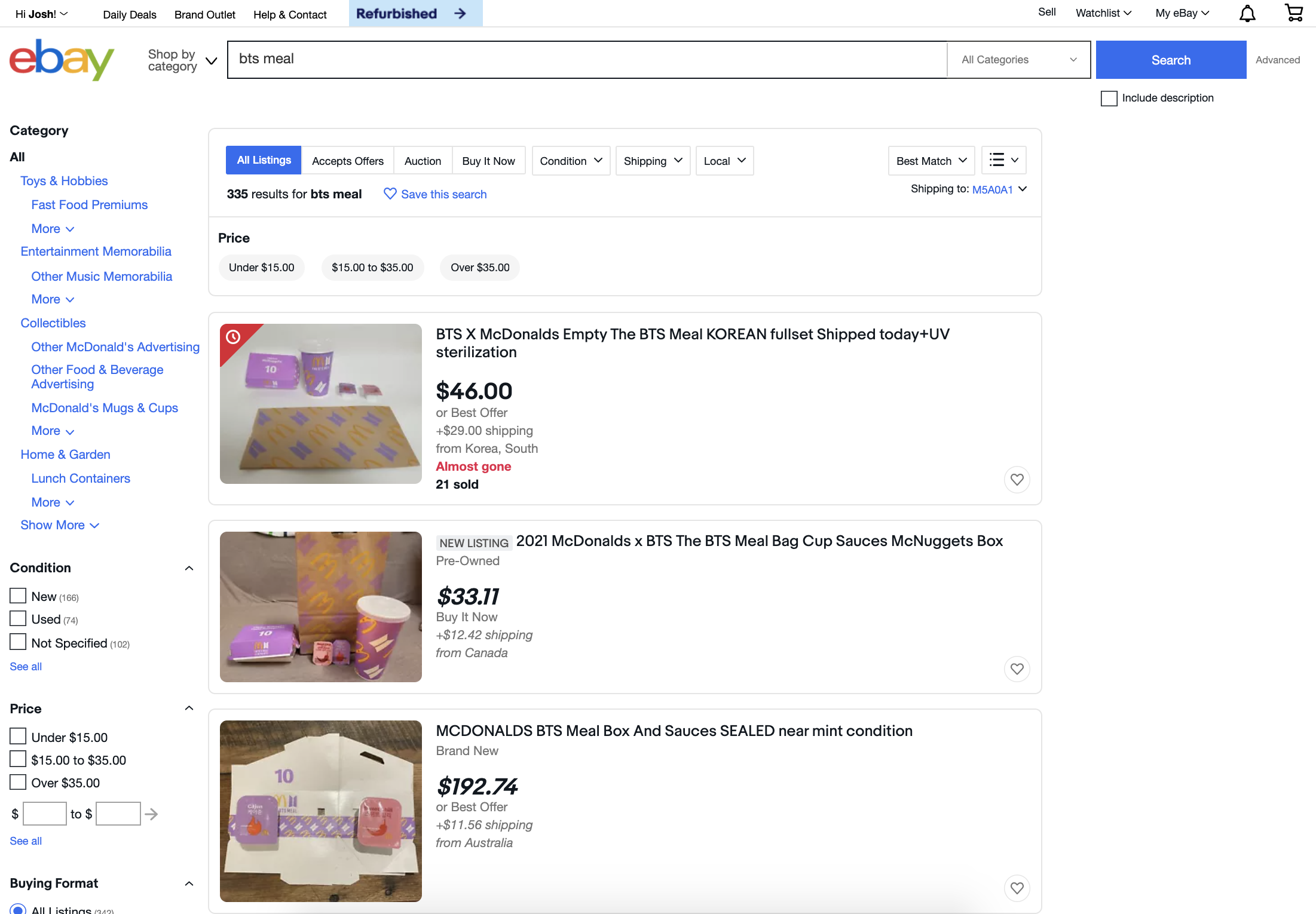The width and height of the screenshot is (1316, 914).
Task: Expand the Best Match sort dropdown
Action: pyautogui.click(x=931, y=161)
